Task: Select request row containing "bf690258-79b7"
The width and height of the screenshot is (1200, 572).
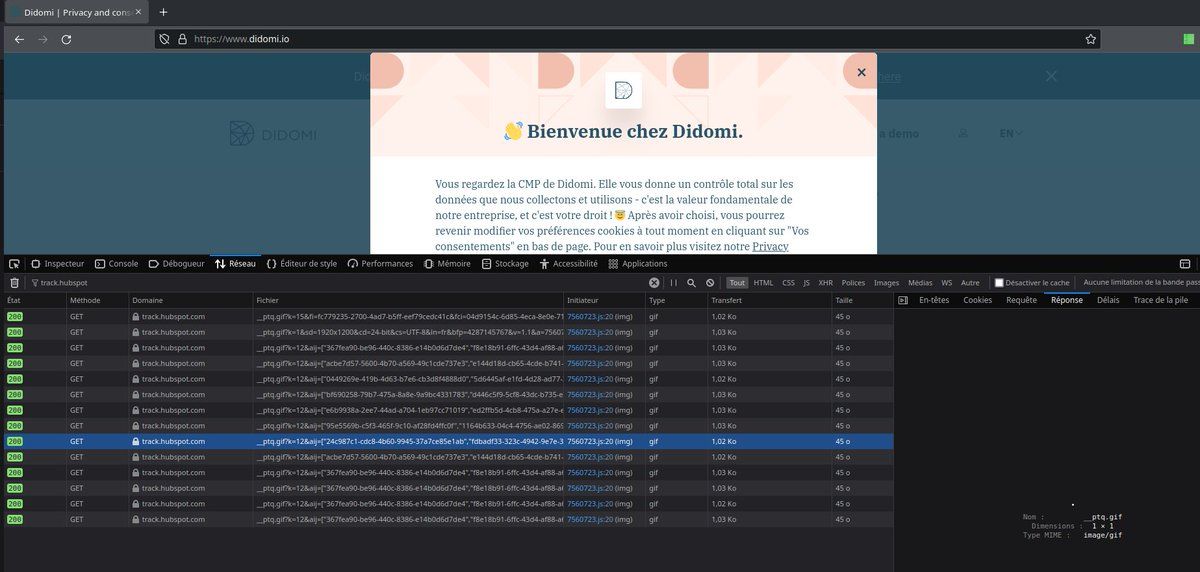Action: 447,395
